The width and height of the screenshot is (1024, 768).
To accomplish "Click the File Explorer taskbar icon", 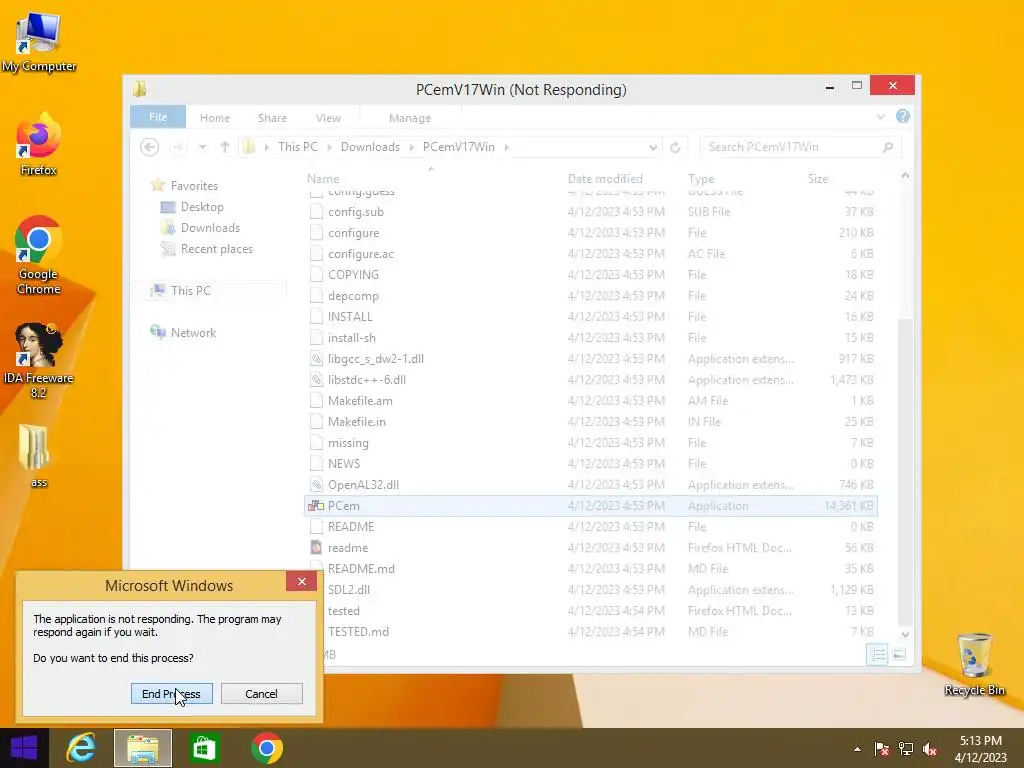I will click(x=142, y=748).
